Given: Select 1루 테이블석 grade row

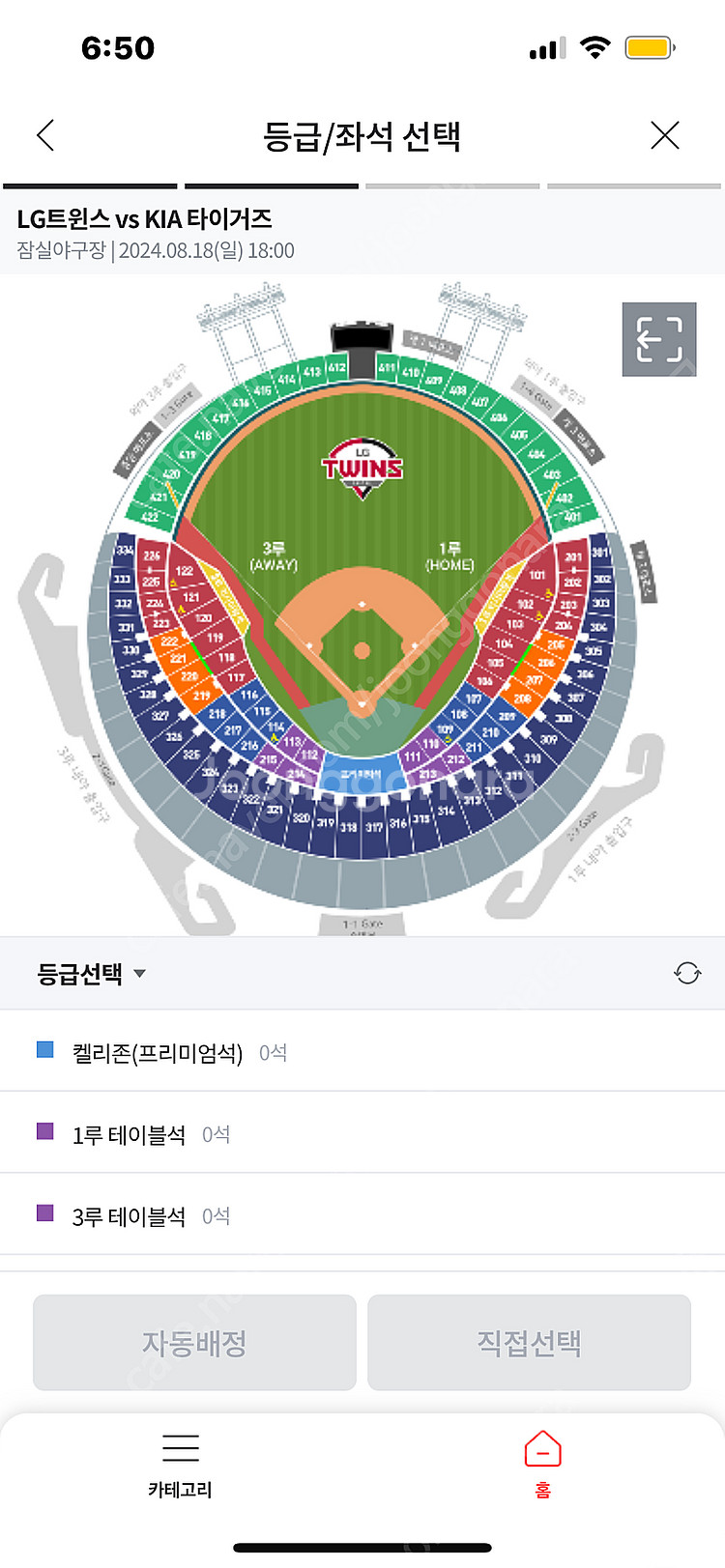Looking at the screenshot, I should pyautogui.click(x=362, y=1133).
